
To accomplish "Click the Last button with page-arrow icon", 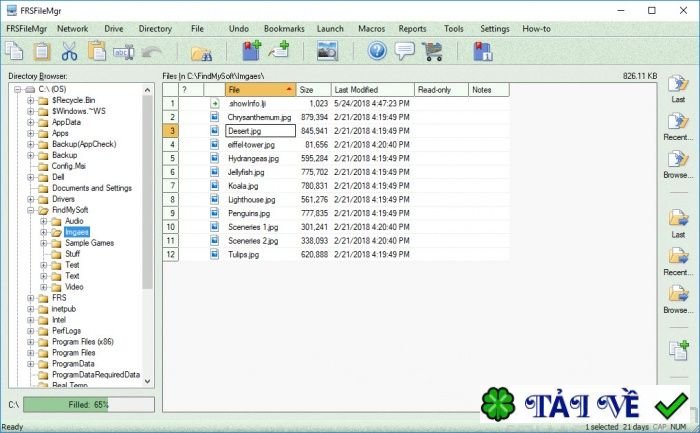I will pos(678,88).
